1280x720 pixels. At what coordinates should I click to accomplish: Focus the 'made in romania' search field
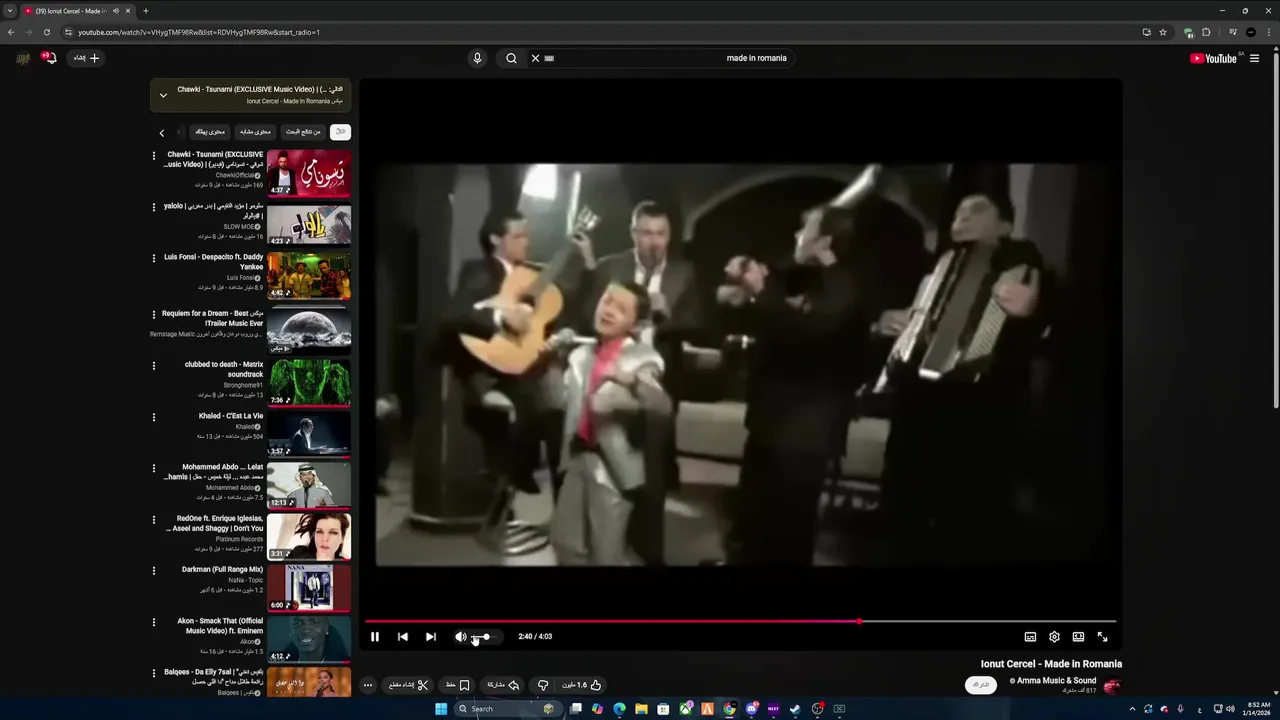pos(660,58)
